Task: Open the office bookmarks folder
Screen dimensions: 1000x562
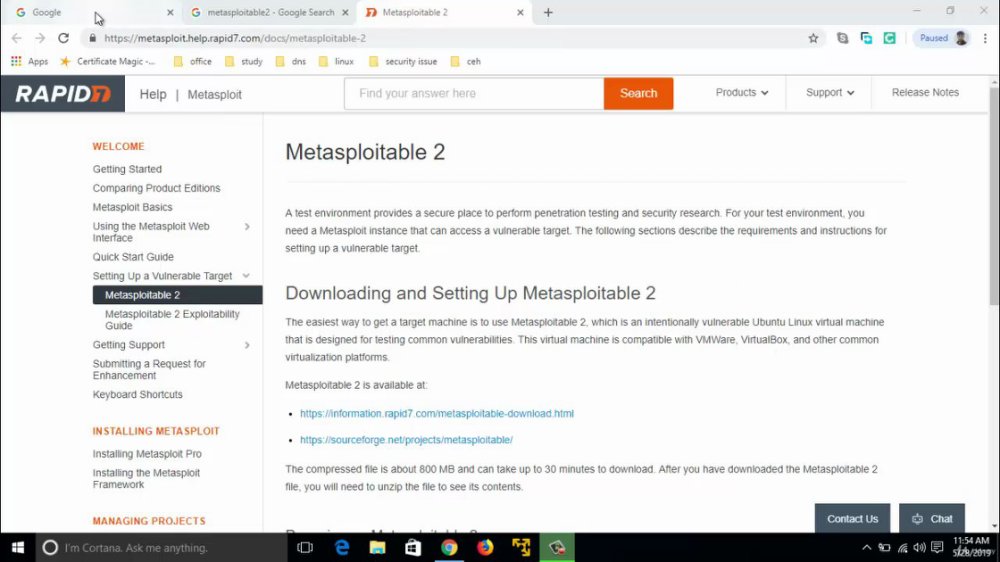Action: click(193, 61)
